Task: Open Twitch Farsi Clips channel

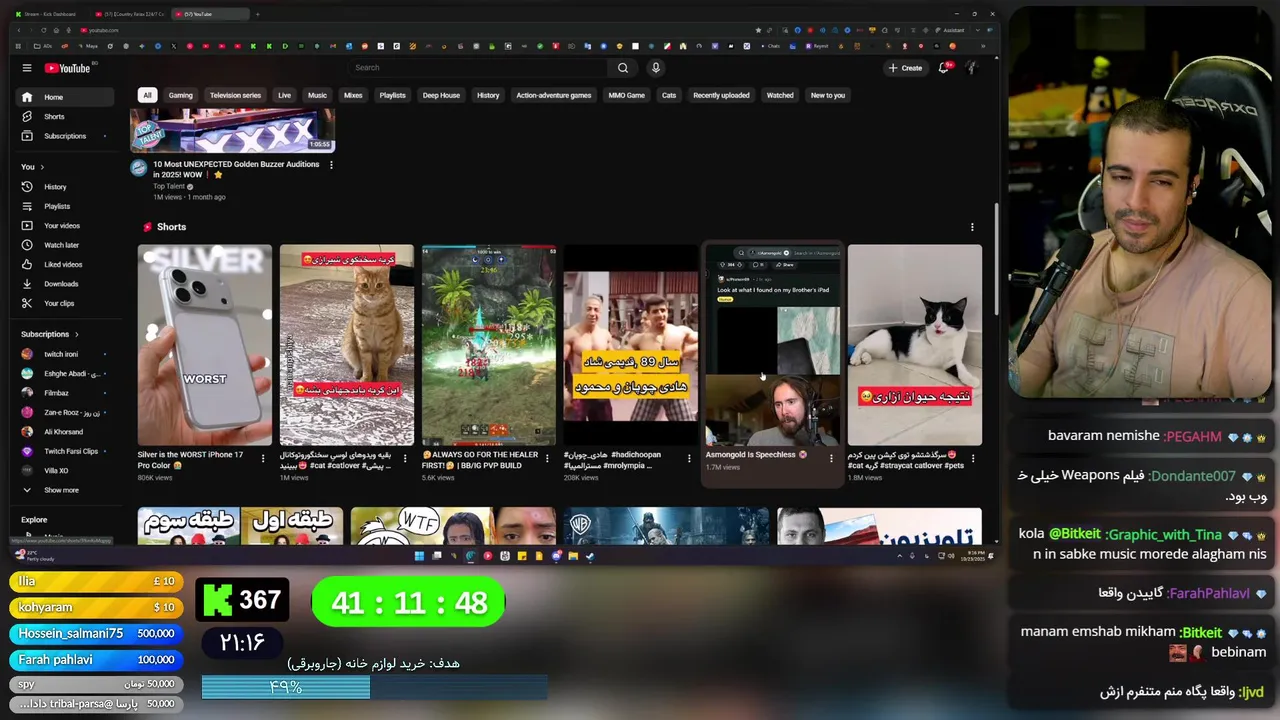Action: [x=65, y=451]
